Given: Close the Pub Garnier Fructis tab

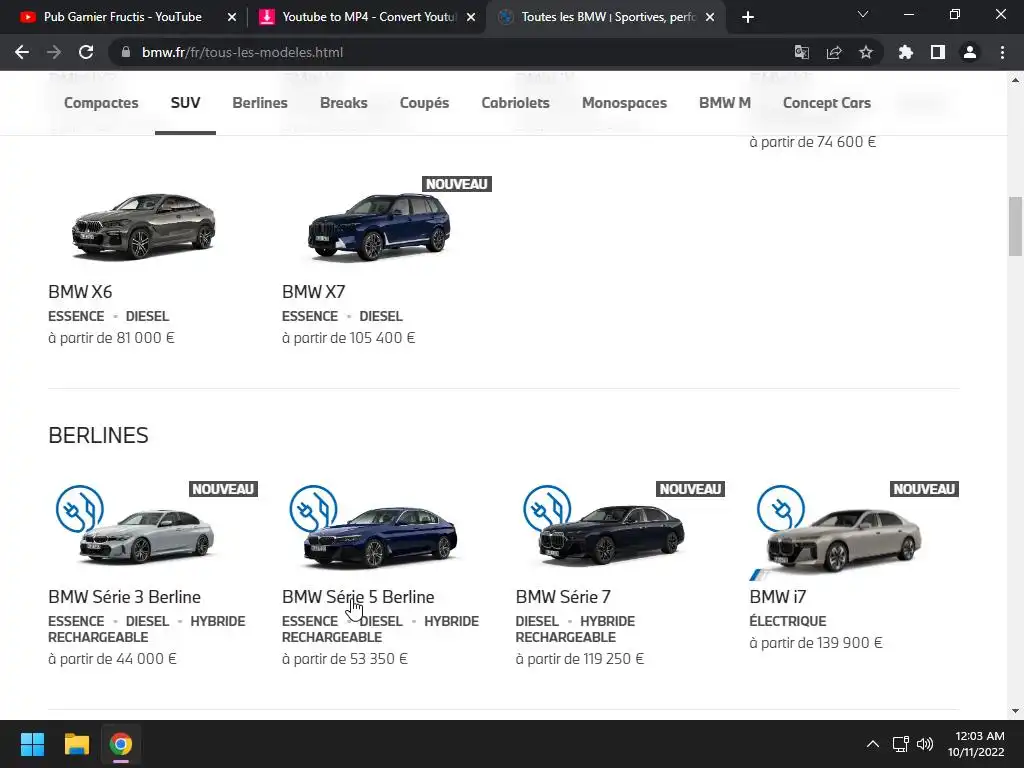Looking at the screenshot, I should tap(232, 17).
